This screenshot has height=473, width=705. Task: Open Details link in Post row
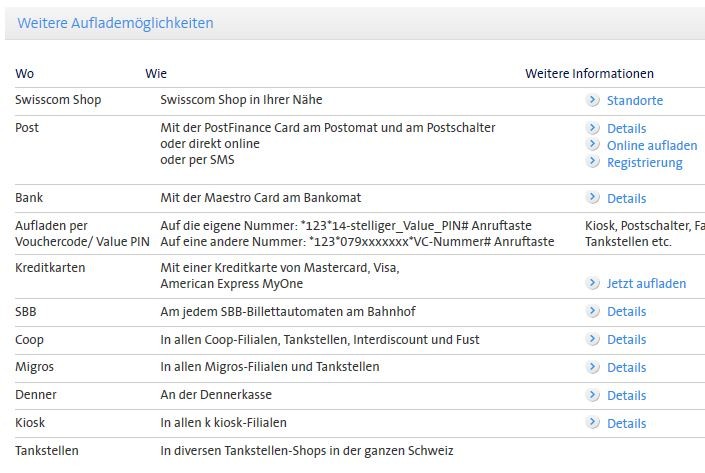point(626,129)
